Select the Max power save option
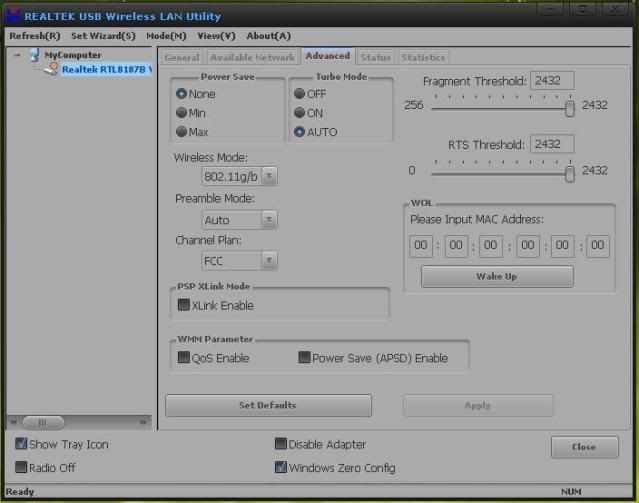 click(x=181, y=132)
